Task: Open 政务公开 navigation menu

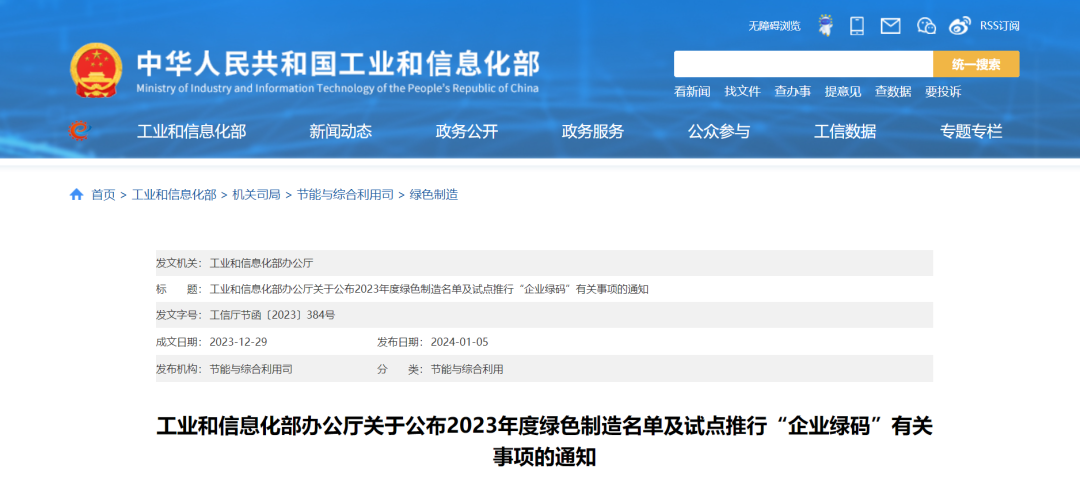Action: tap(466, 132)
